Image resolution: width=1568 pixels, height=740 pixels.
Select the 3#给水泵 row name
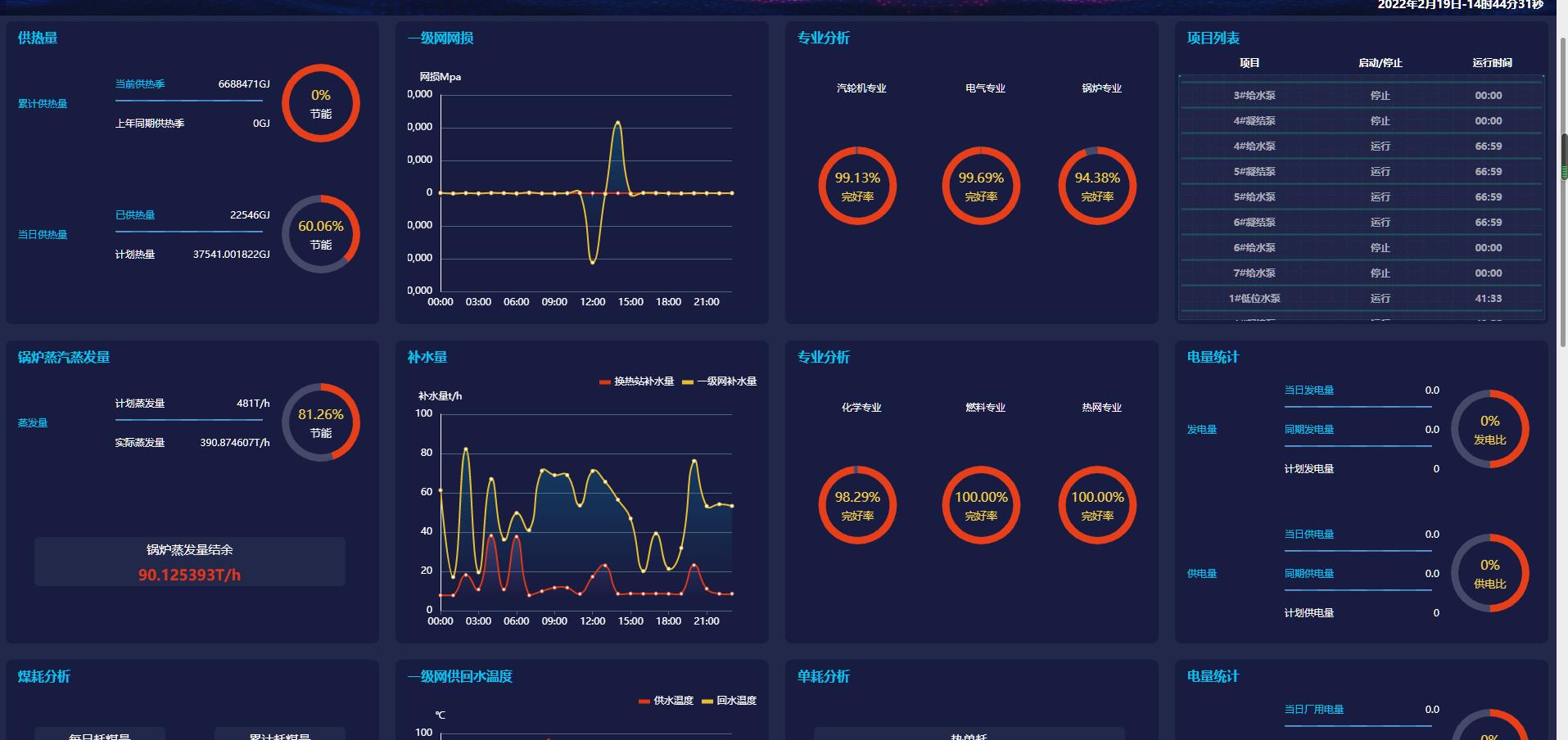[x=1254, y=96]
